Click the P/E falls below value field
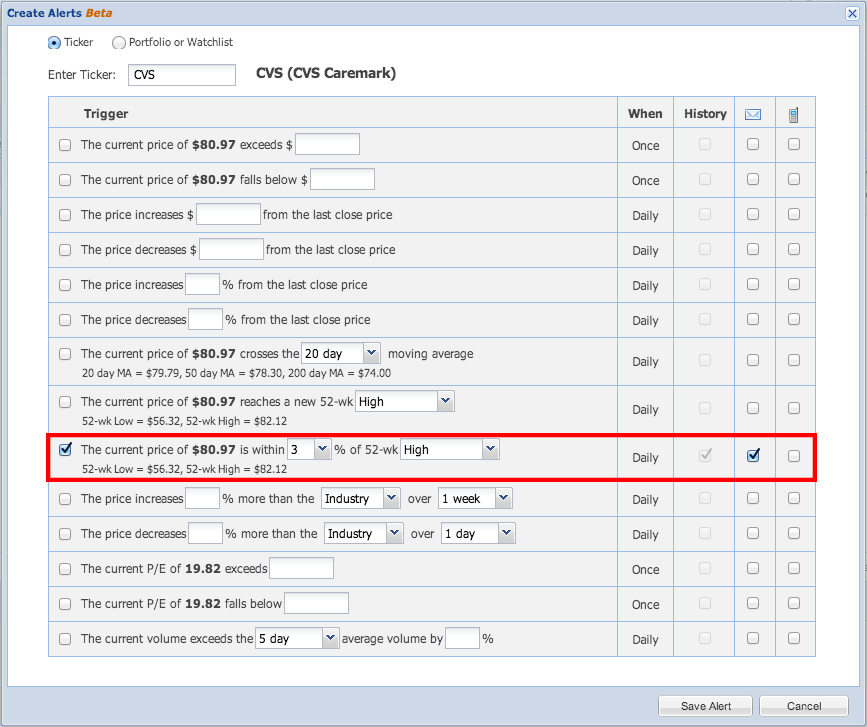 [316, 603]
